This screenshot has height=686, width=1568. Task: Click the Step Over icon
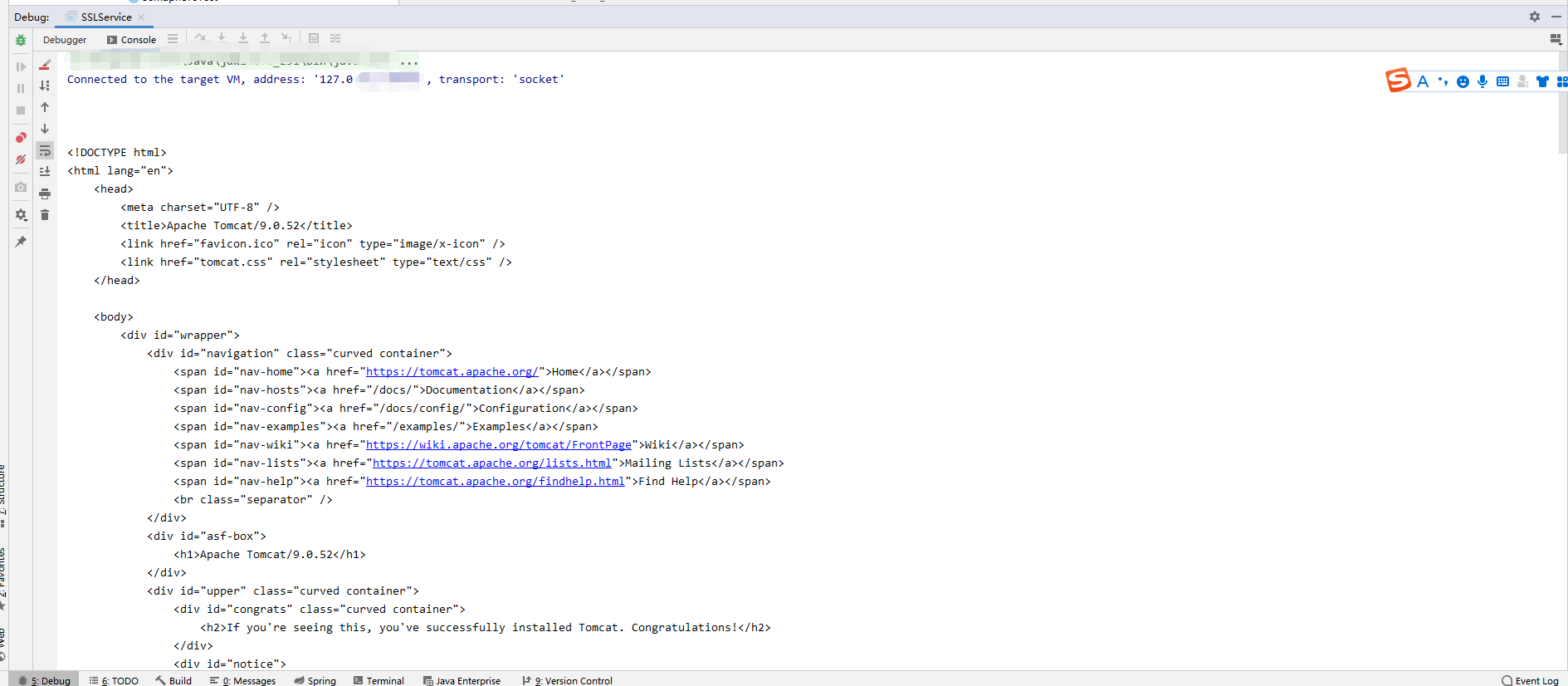[200, 38]
